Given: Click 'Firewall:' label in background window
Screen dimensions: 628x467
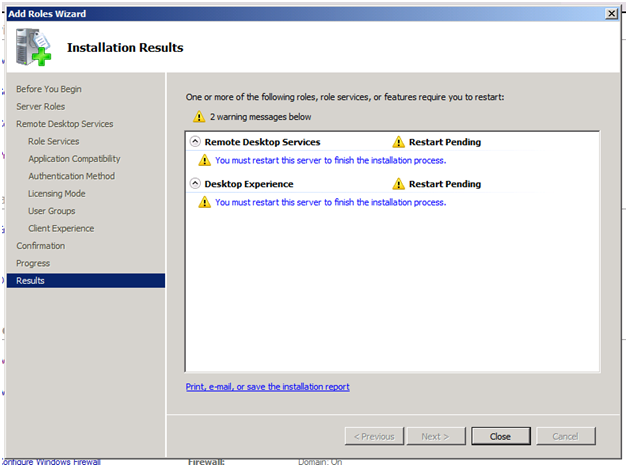Looking at the screenshot, I should tap(206, 462).
